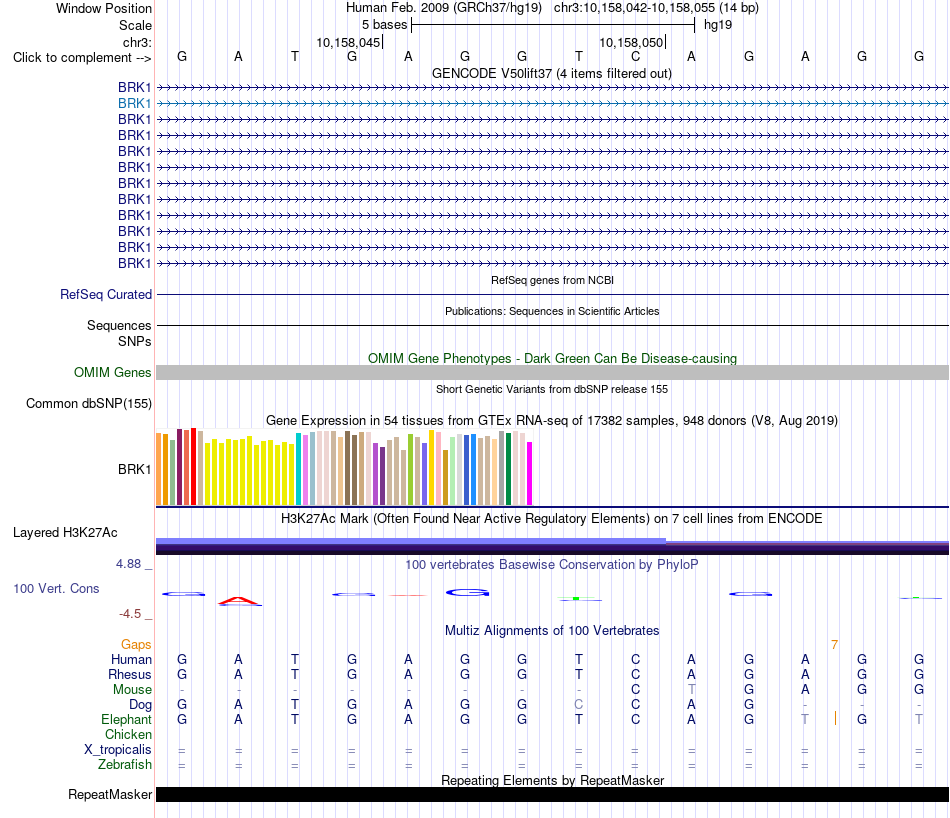Open 'Short Genetic Variants from dbSNP release 155'
Screen dimensions: 950x818
(x=552, y=389)
